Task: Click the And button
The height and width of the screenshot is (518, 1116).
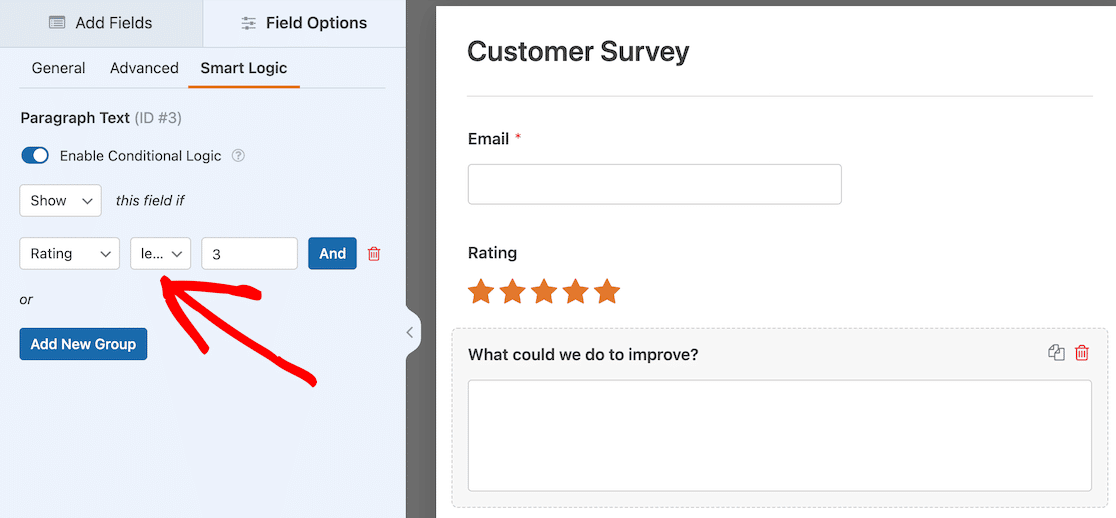Action: click(x=332, y=254)
